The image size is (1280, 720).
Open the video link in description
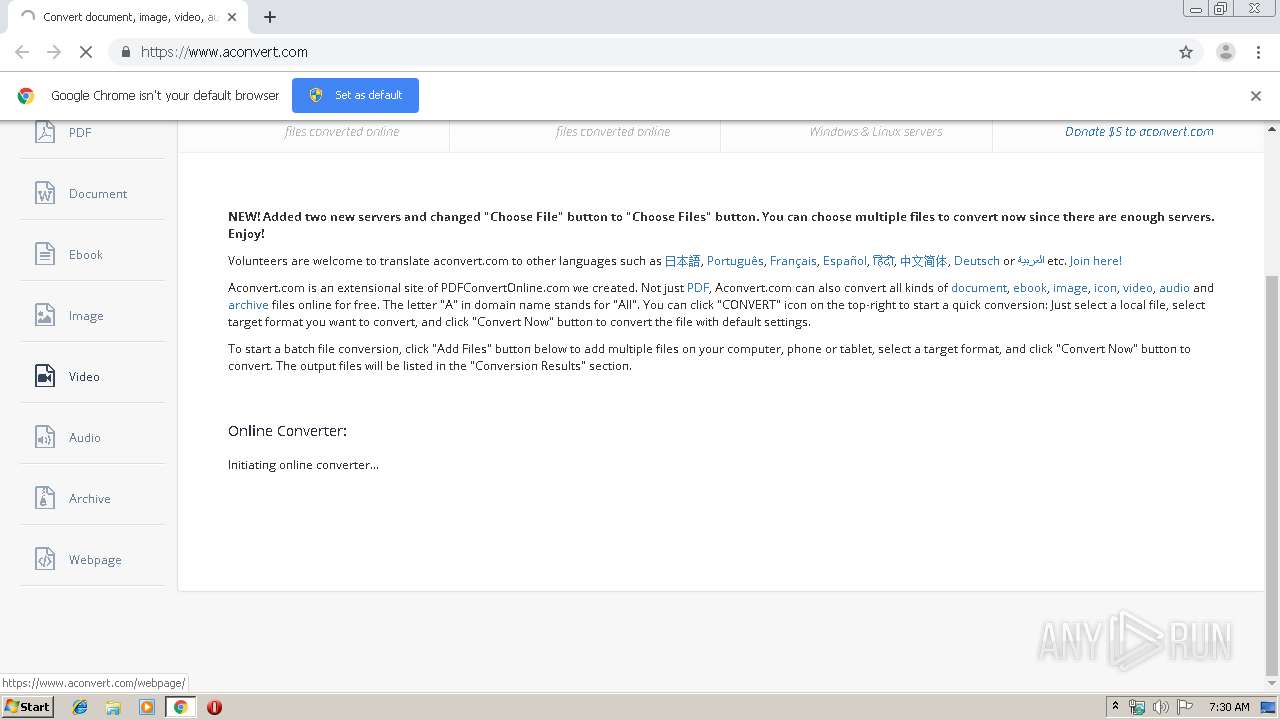(1138, 288)
